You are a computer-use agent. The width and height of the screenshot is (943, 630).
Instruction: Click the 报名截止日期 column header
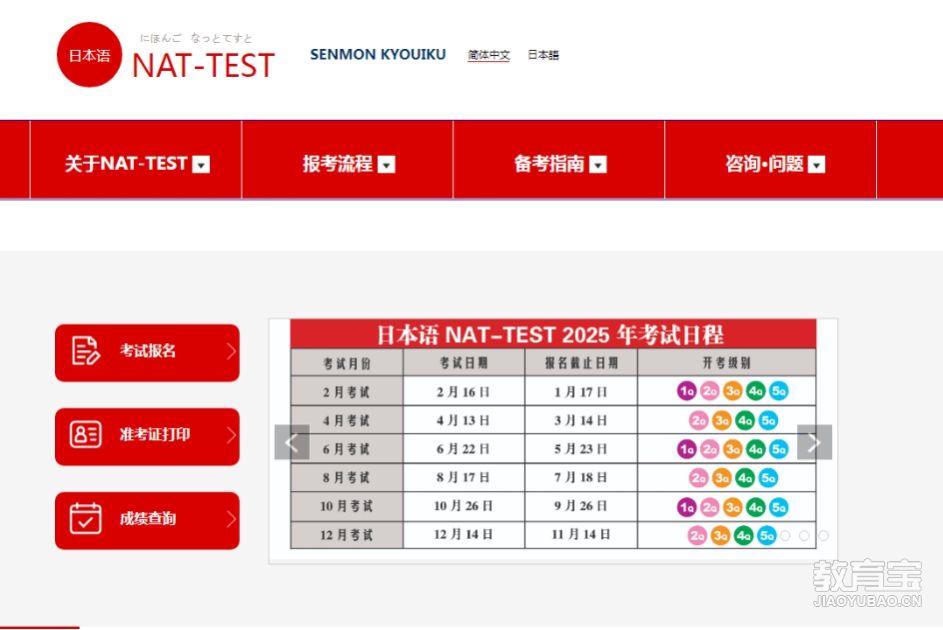581,362
